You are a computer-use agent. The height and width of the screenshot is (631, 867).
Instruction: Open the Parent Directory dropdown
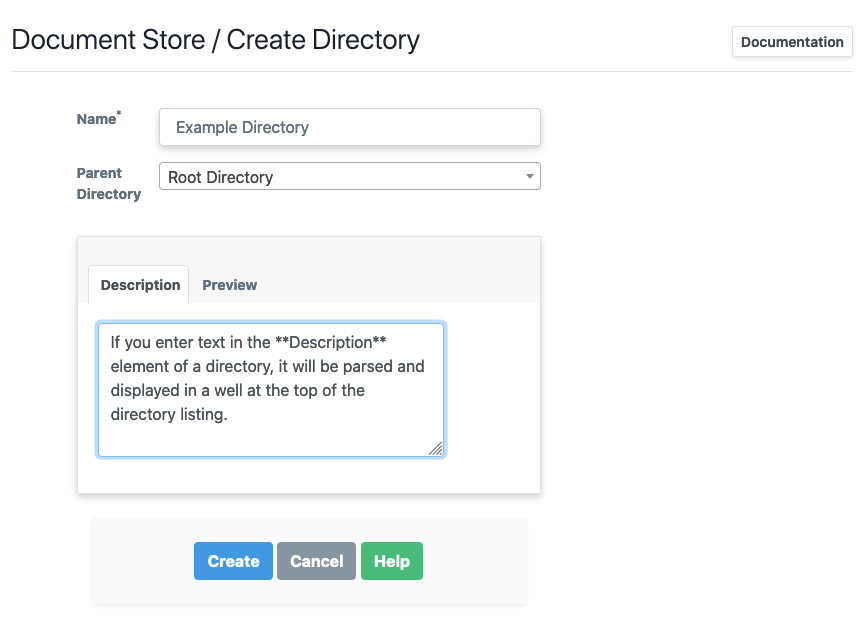pyautogui.click(x=349, y=176)
